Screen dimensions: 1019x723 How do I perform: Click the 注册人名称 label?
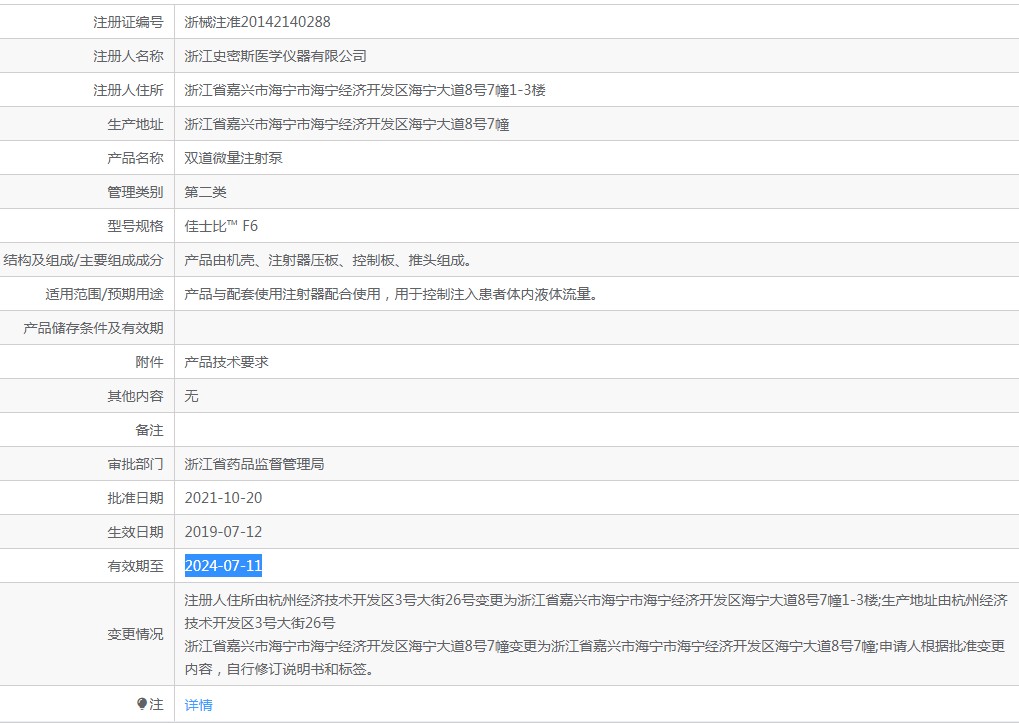(x=128, y=56)
